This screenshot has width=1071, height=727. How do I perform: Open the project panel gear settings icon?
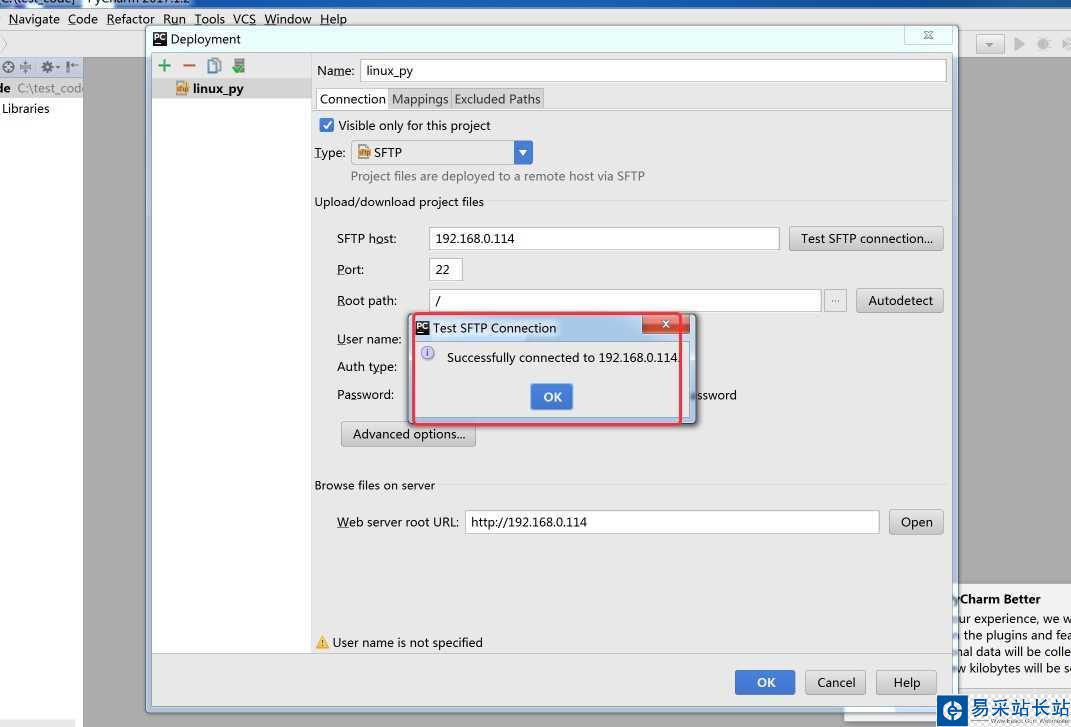tap(48, 67)
